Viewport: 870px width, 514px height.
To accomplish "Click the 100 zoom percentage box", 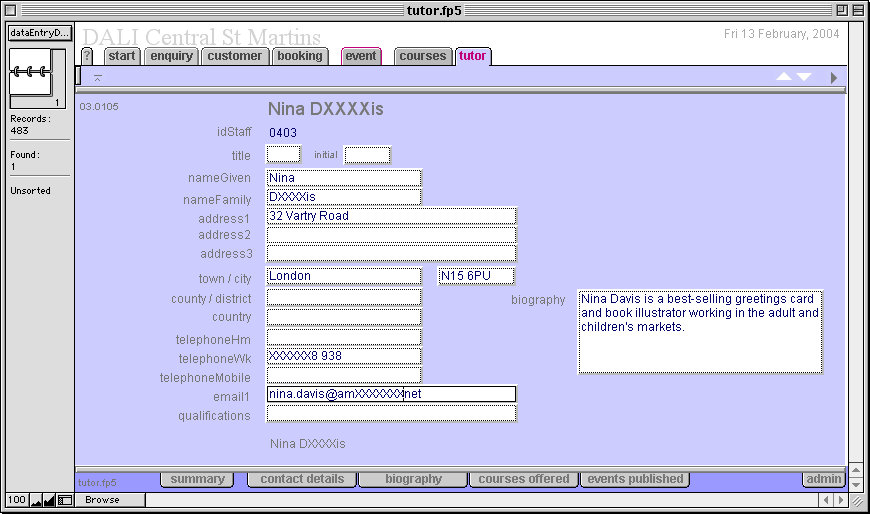I will pos(17,500).
